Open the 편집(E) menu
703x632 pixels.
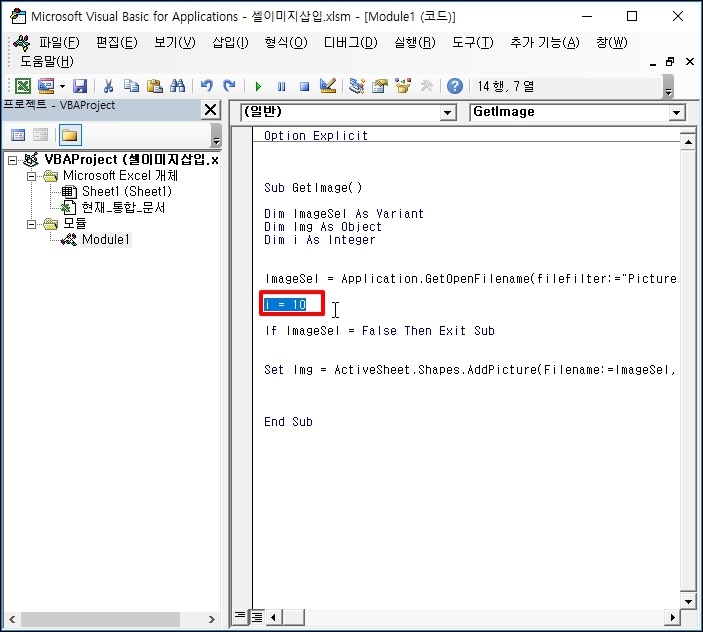tap(117, 43)
